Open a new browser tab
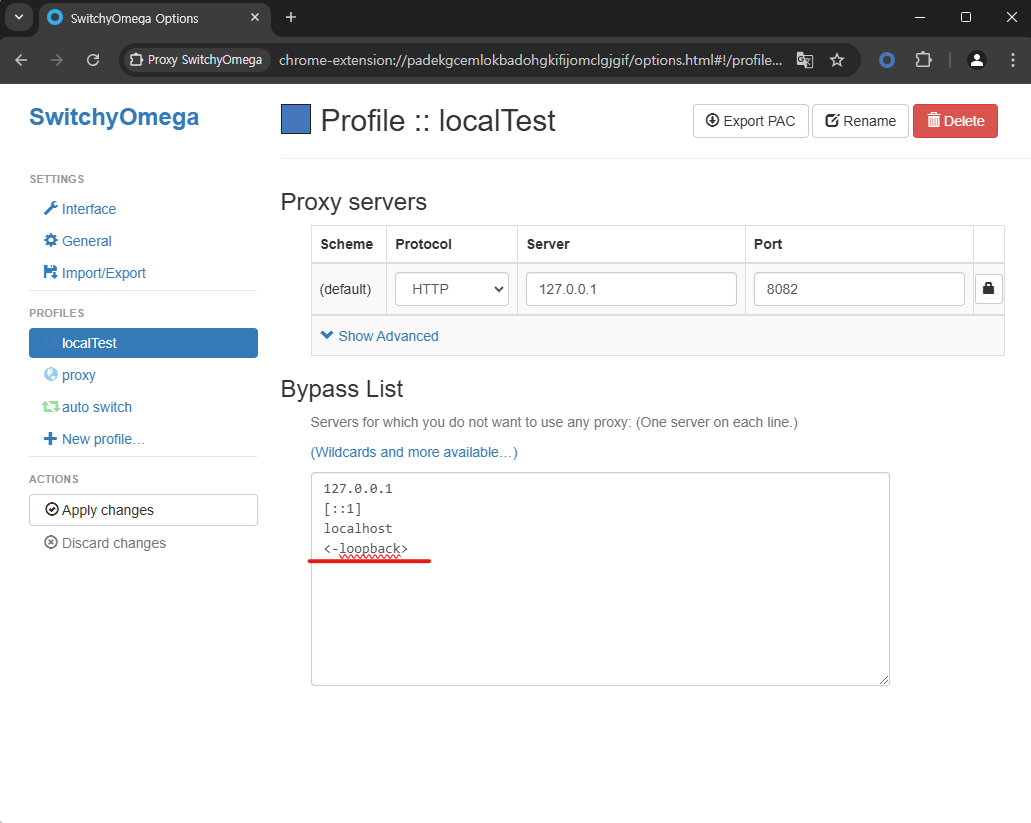 click(291, 17)
